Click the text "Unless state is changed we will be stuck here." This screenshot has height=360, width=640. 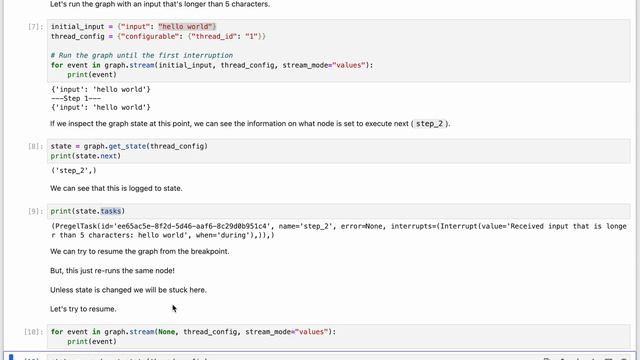coord(128,290)
